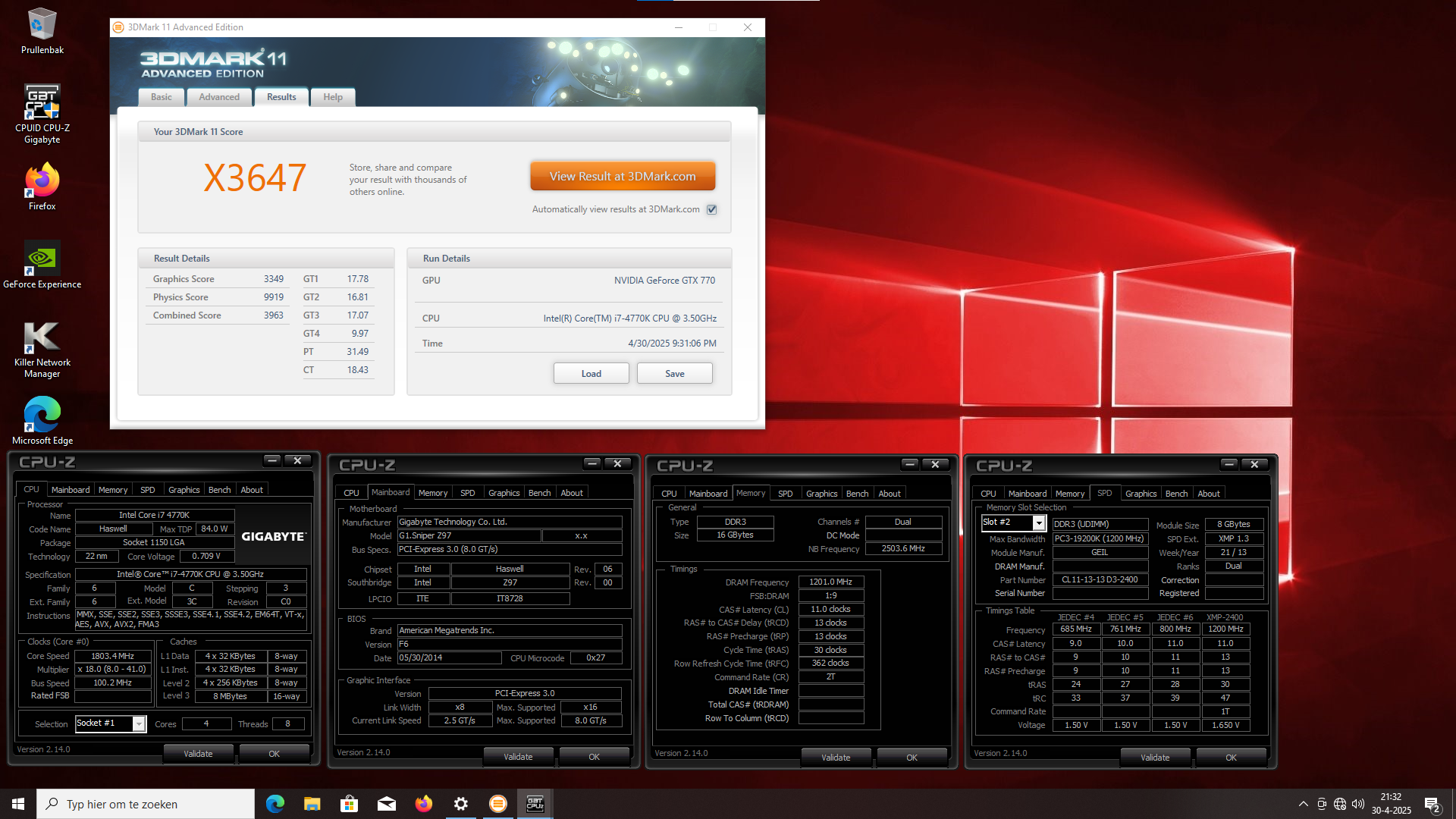Click the taskbar clock and date

[x=1391, y=804]
